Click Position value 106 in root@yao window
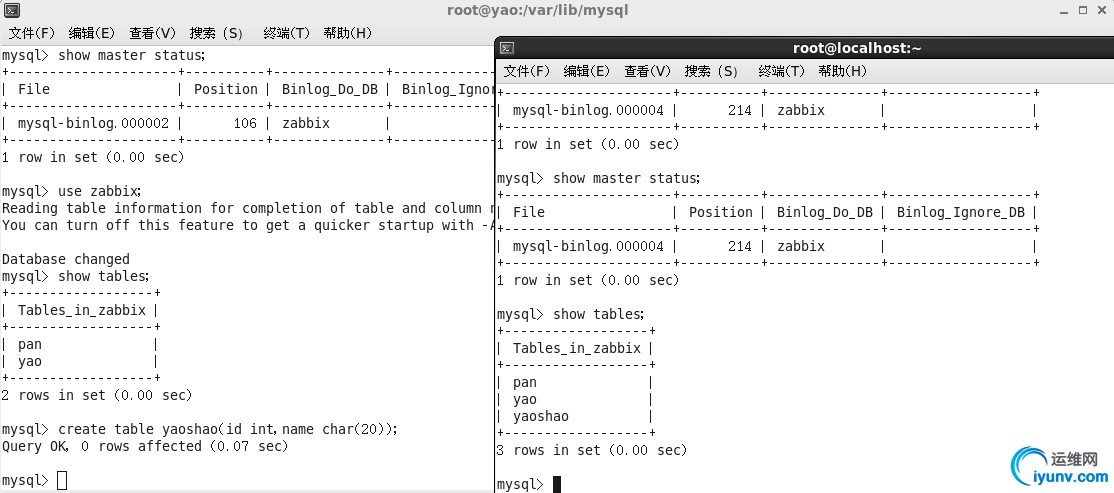1114x493 pixels. [x=245, y=123]
